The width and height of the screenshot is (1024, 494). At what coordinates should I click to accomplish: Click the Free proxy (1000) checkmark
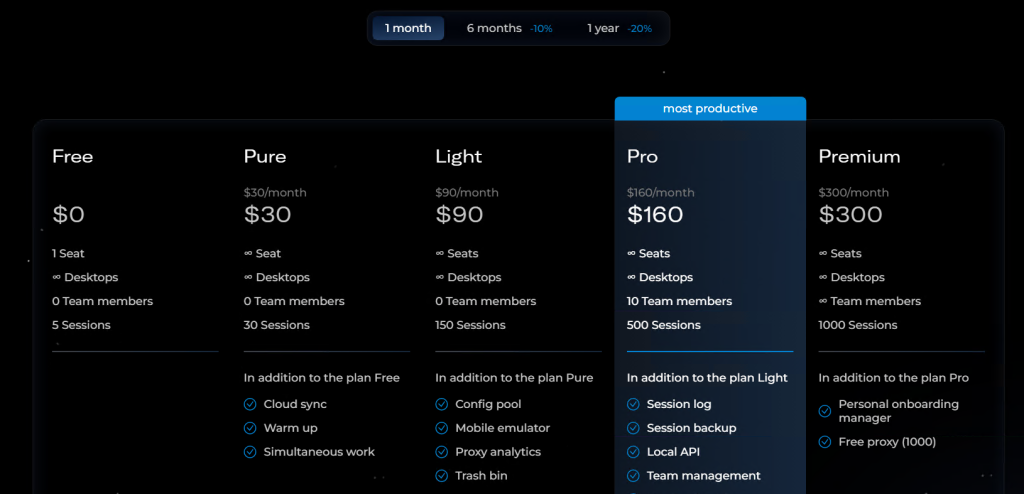click(825, 442)
